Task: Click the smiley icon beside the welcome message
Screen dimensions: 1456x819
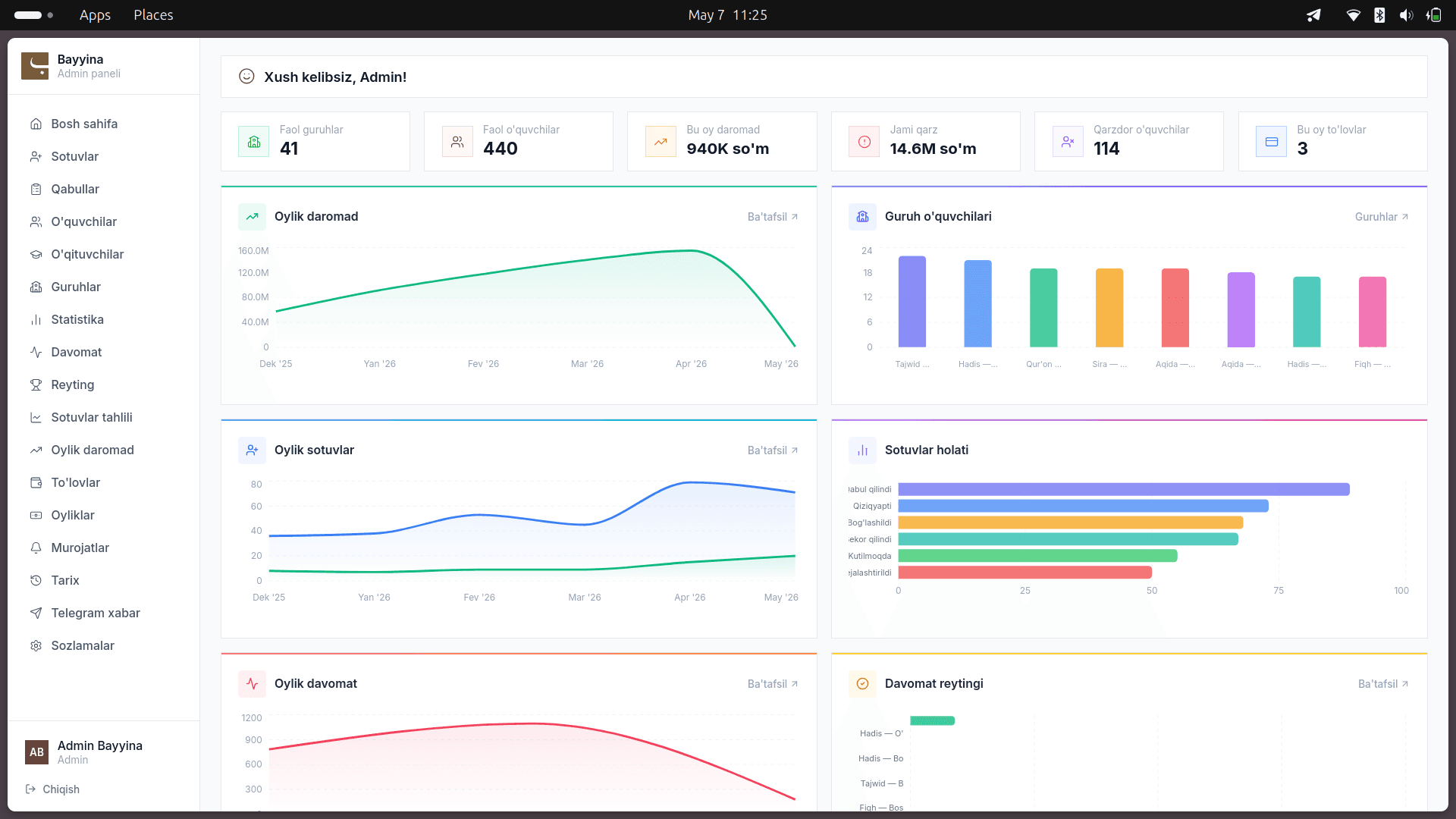Action: [246, 77]
